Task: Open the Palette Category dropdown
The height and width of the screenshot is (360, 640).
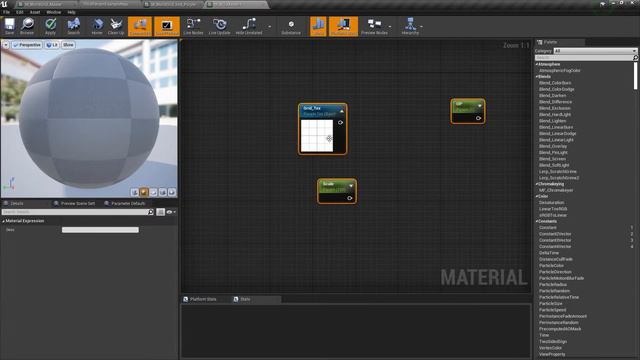Action: (x=595, y=51)
